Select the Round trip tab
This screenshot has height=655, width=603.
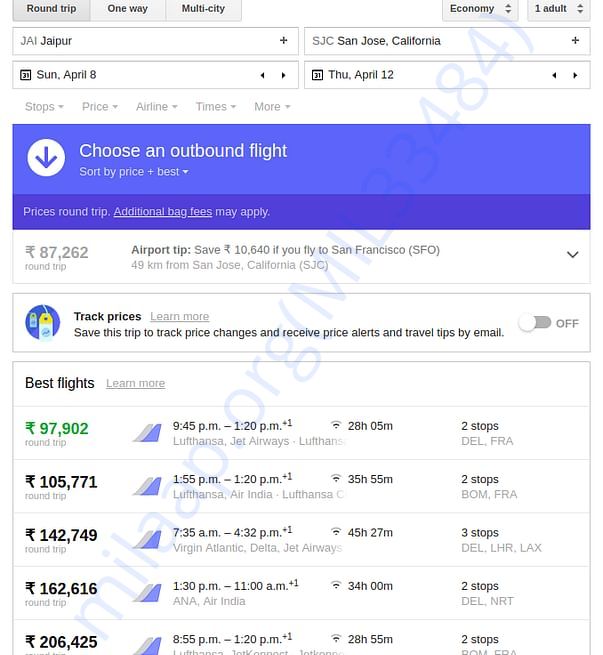click(51, 9)
